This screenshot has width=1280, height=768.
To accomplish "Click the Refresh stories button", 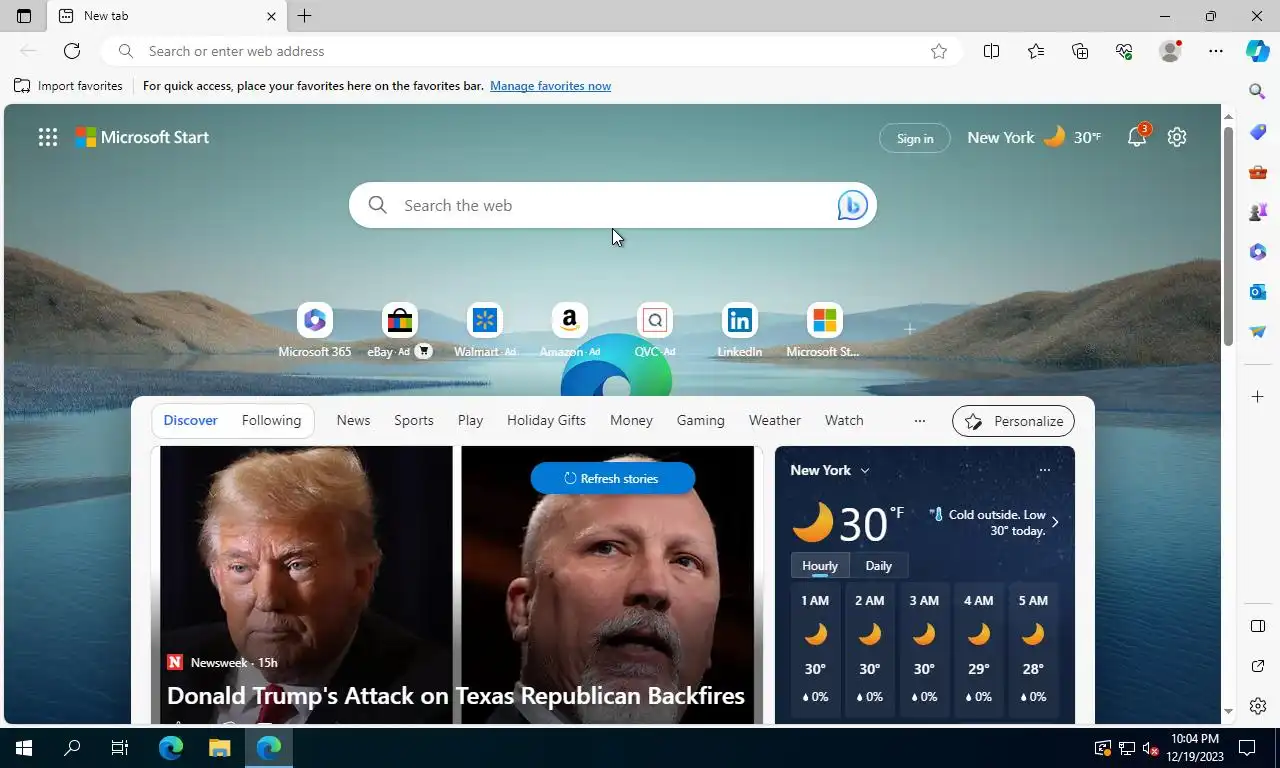I will 612,478.
